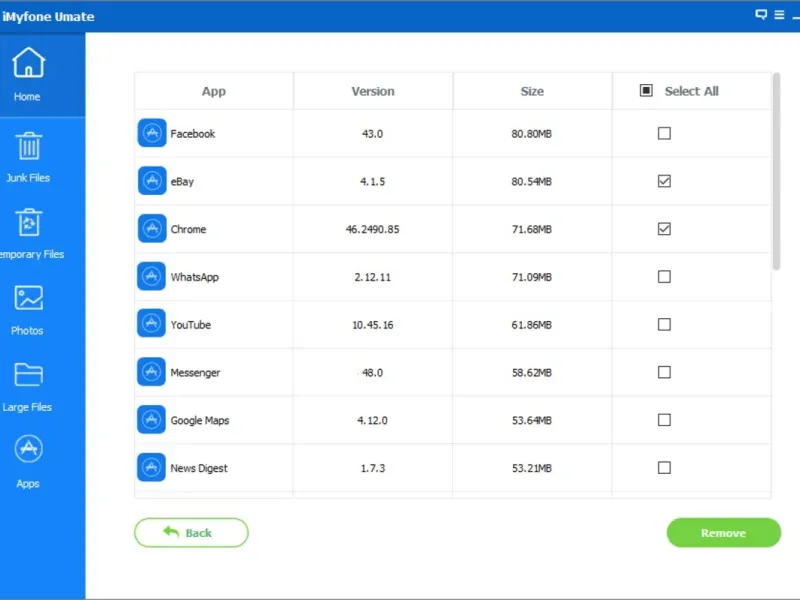Click Facebook size 80.80MB

532,134
